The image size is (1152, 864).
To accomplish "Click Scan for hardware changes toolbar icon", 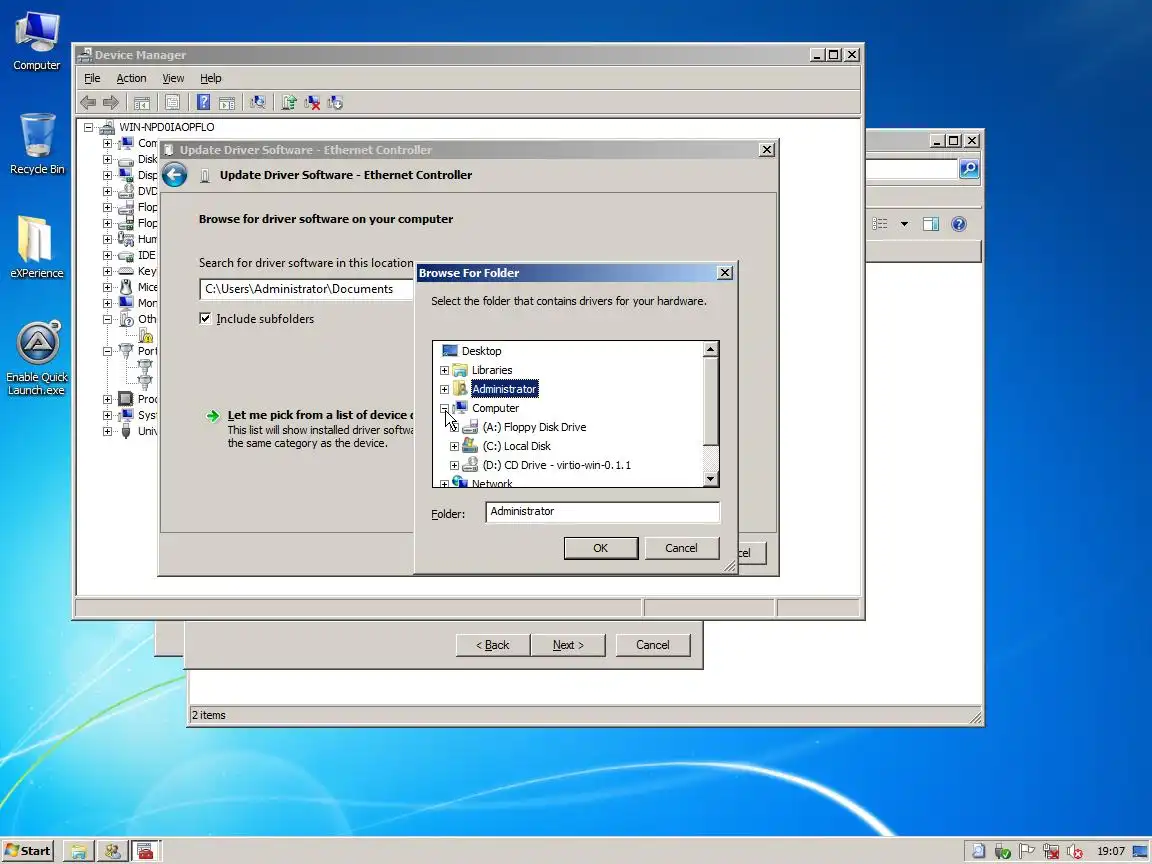I will point(258,103).
